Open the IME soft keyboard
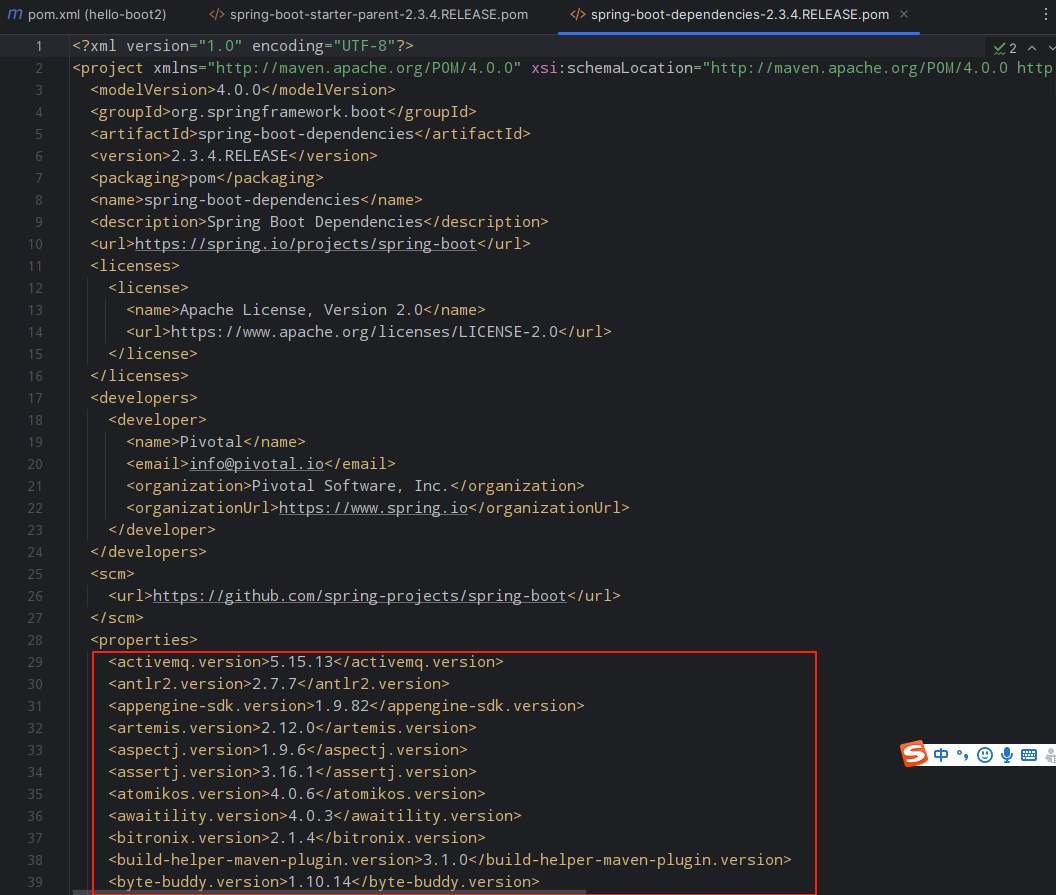Screen dimensions: 1056x895 [1029, 755]
